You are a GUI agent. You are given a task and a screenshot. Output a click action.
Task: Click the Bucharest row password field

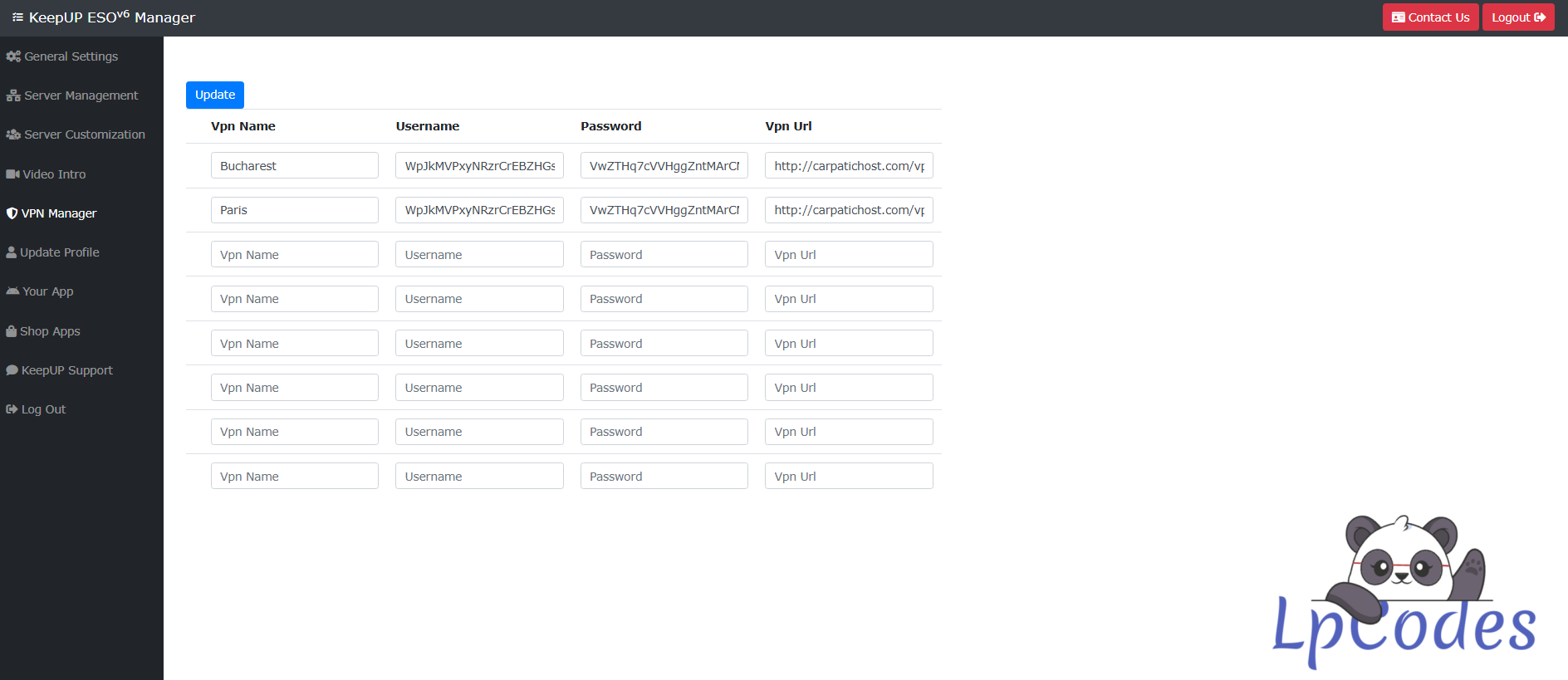[x=664, y=166]
